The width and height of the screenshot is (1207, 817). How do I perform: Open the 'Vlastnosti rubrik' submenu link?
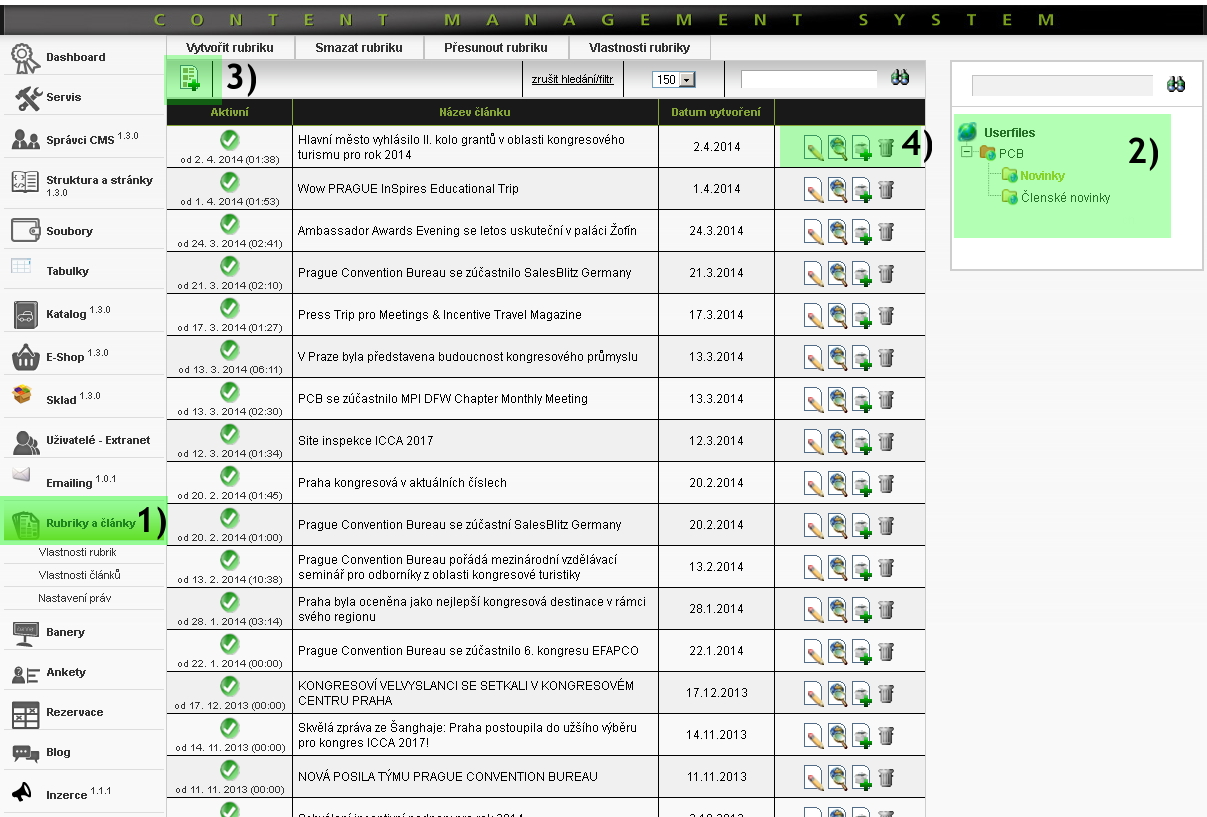[77, 552]
